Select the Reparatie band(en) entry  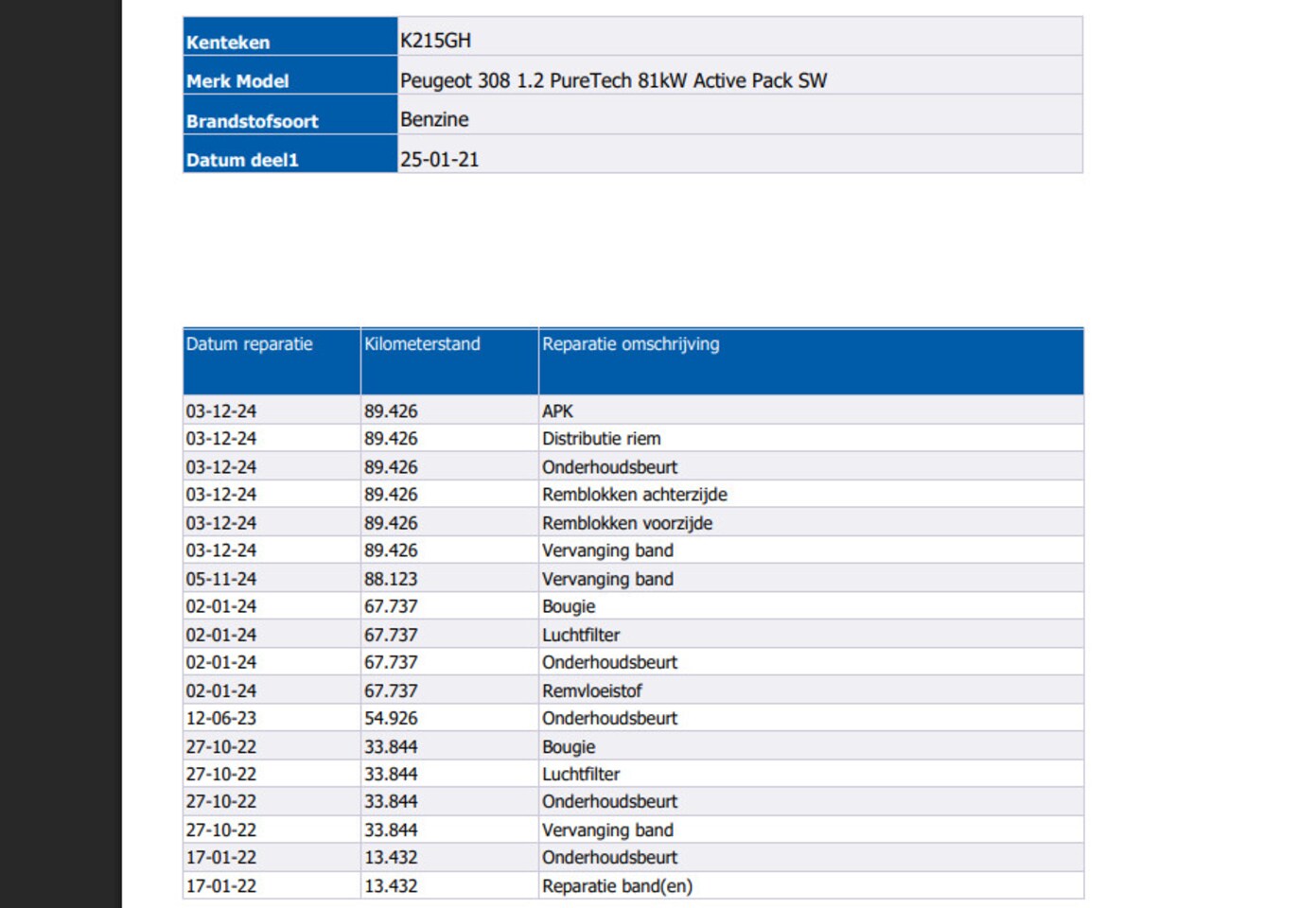tap(617, 886)
